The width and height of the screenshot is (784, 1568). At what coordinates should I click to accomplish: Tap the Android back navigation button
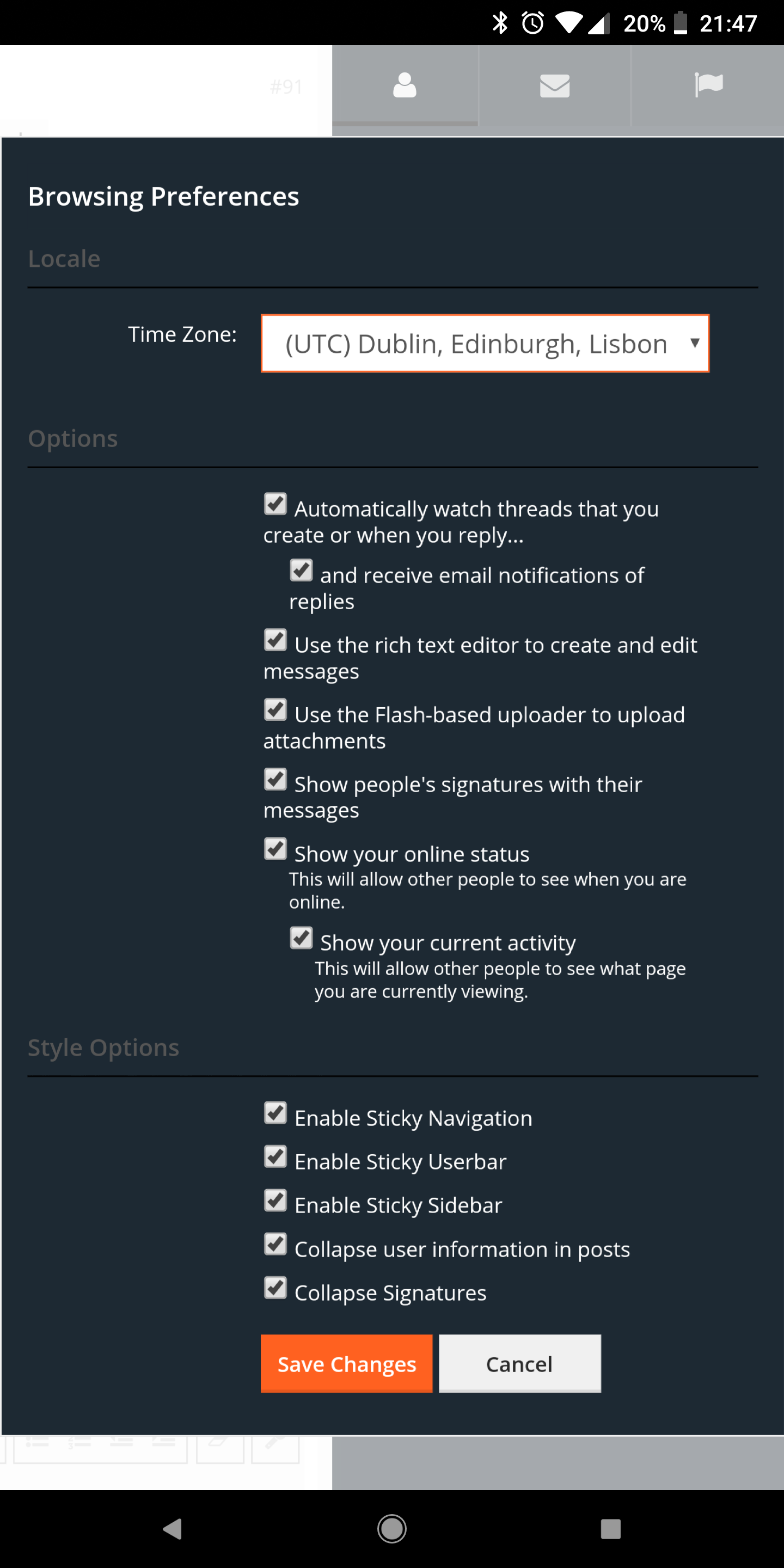pyautogui.click(x=173, y=1528)
